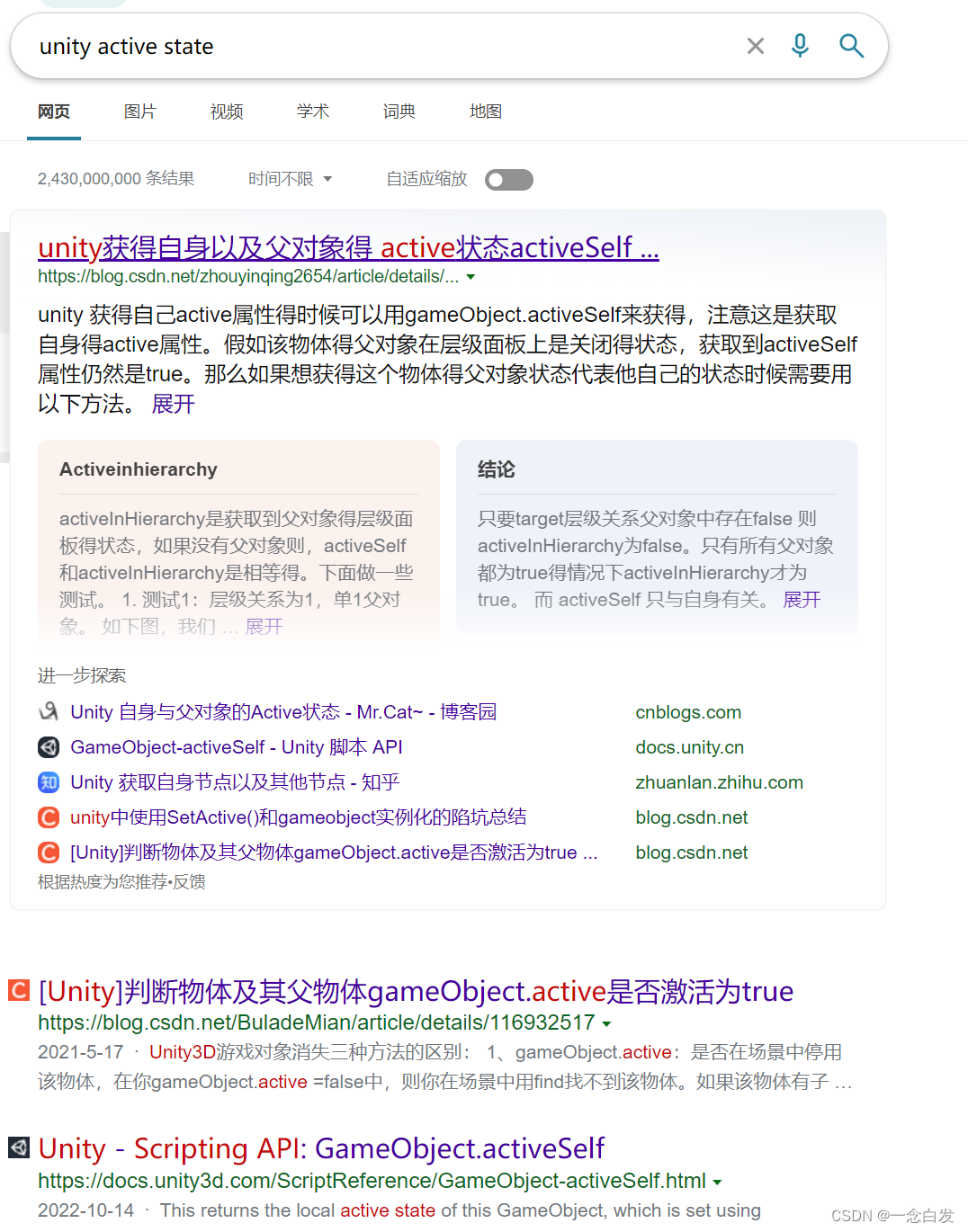The height and width of the screenshot is (1232, 968).
Task: Open GameObject-activeSelf Unity 脚本 API link
Action: [237, 747]
